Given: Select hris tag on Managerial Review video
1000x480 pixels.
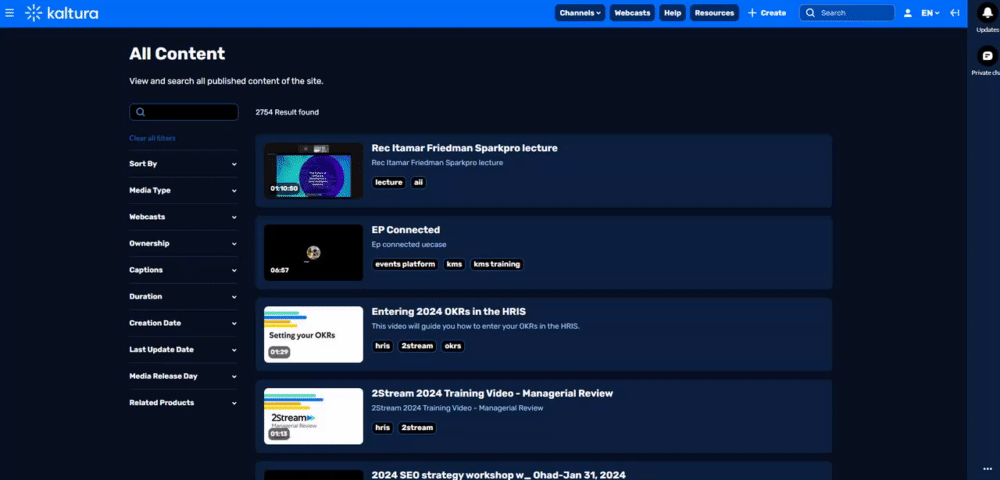Looking at the screenshot, I should coord(383,428).
